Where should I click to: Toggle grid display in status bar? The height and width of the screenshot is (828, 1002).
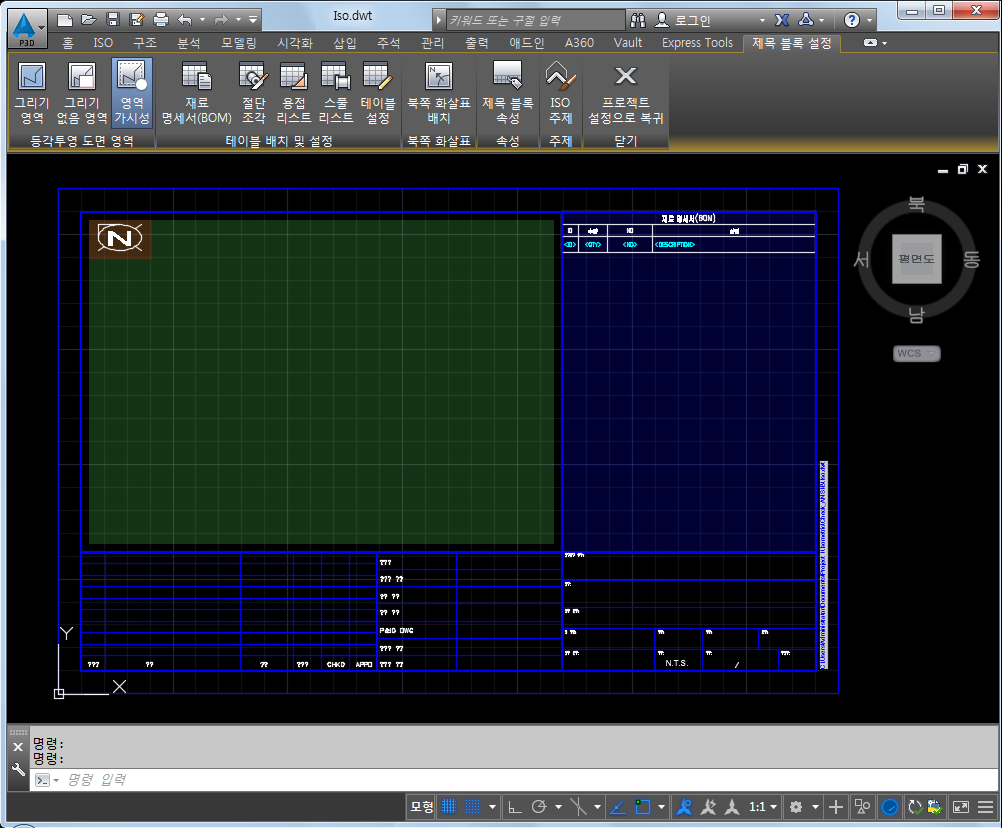(450, 806)
